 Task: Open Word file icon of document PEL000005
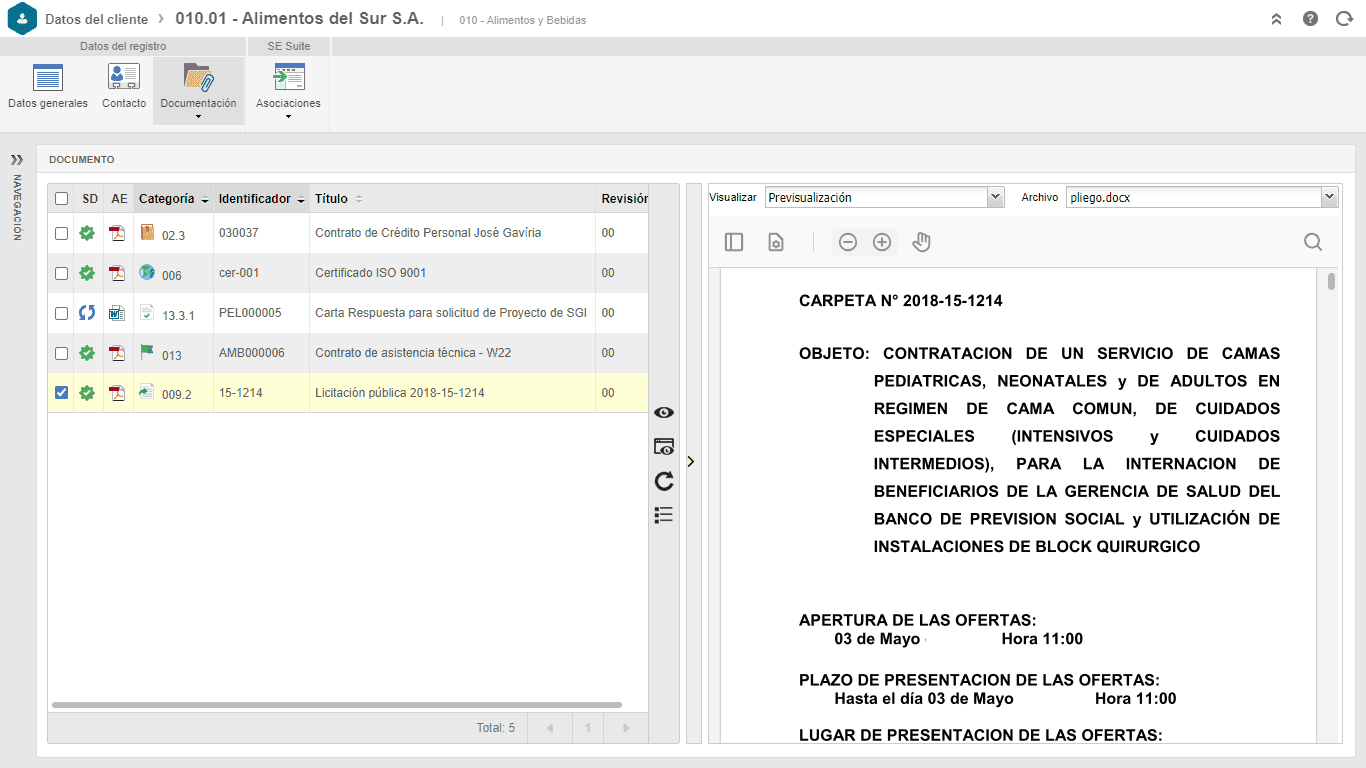(118, 313)
